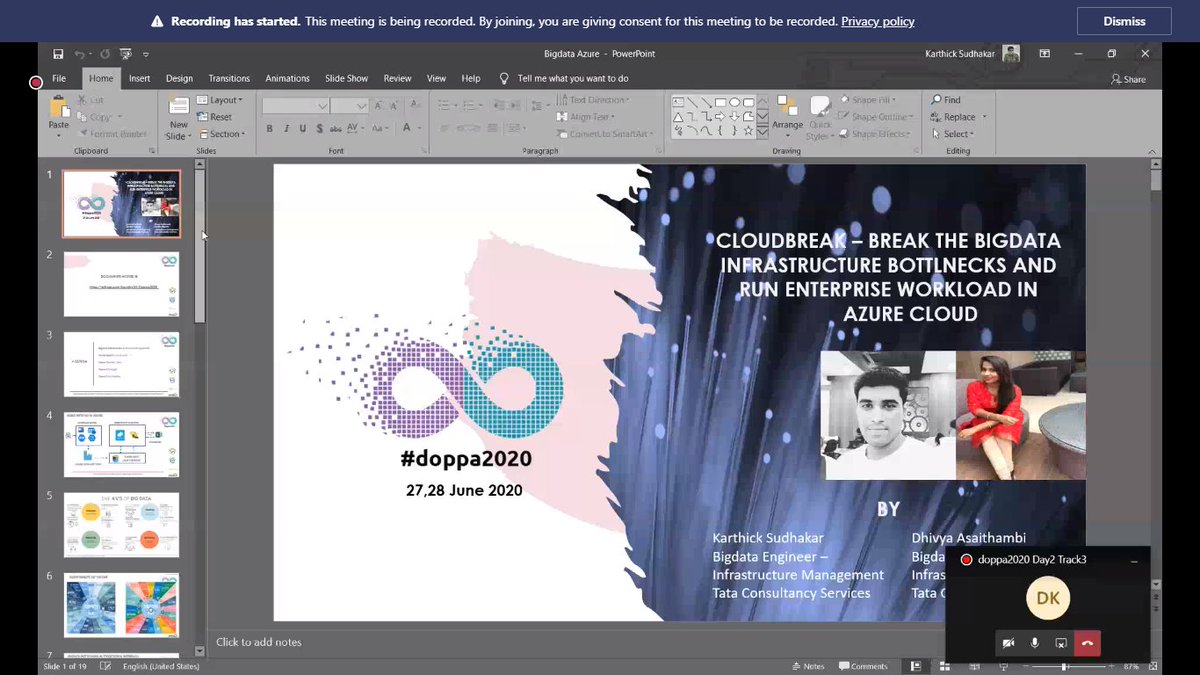The height and width of the screenshot is (675, 1200).
Task: Select the Oval shape in gallery
Action: [x=735, y=102]
